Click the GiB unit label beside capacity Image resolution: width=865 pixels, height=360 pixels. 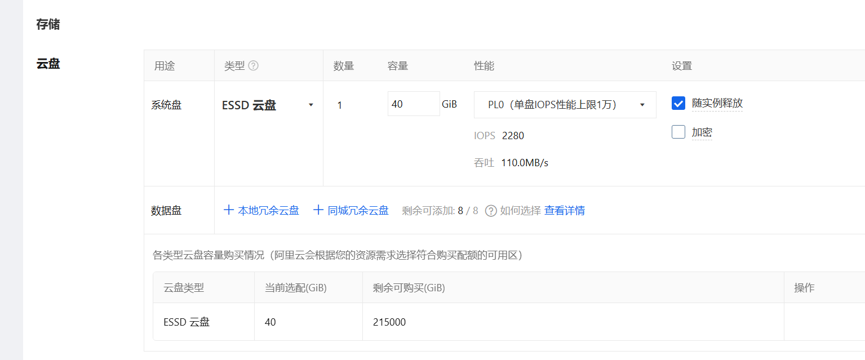pos(449,104)
